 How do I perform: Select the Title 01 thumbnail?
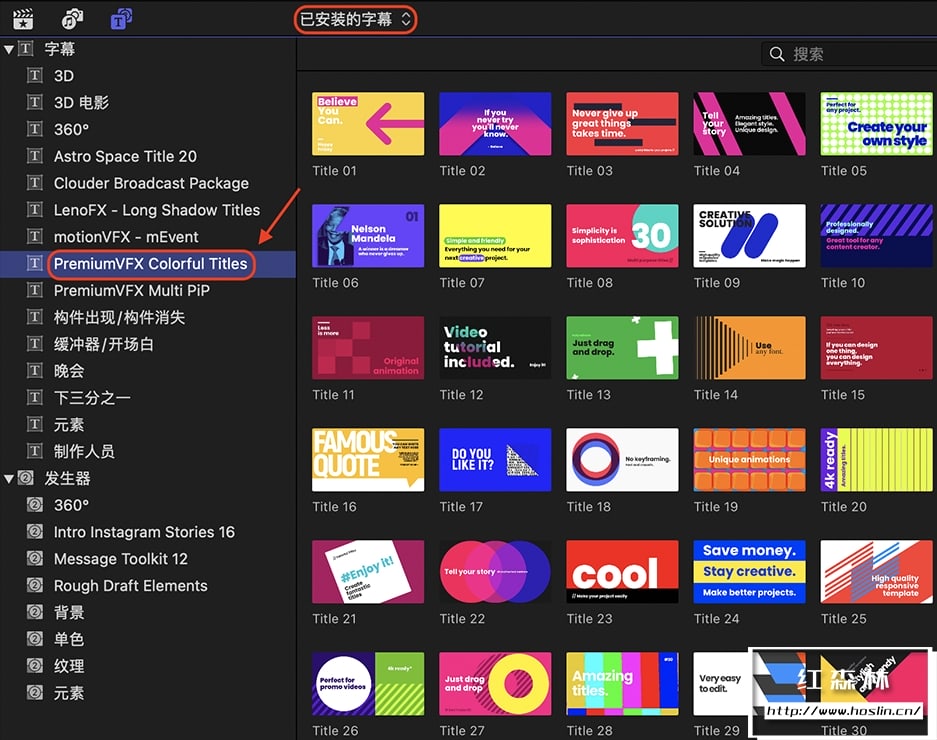click(x=368, y=124)
